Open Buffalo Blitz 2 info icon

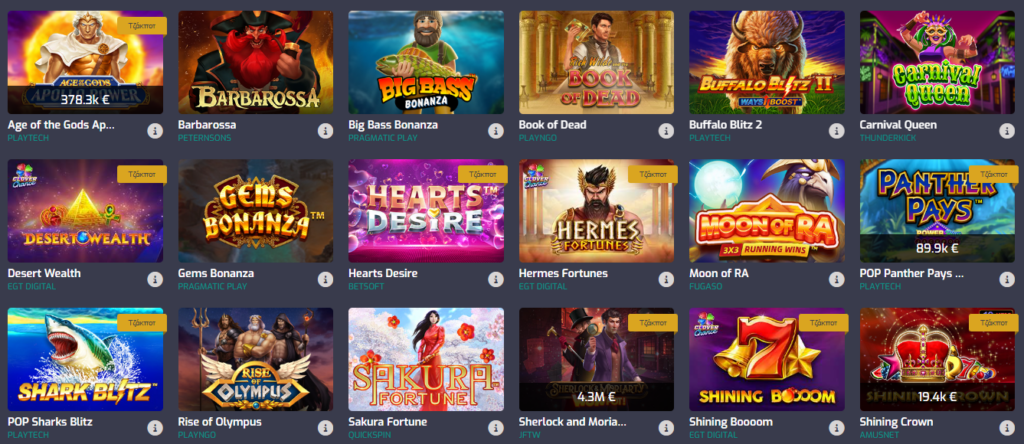pos(837,131)
